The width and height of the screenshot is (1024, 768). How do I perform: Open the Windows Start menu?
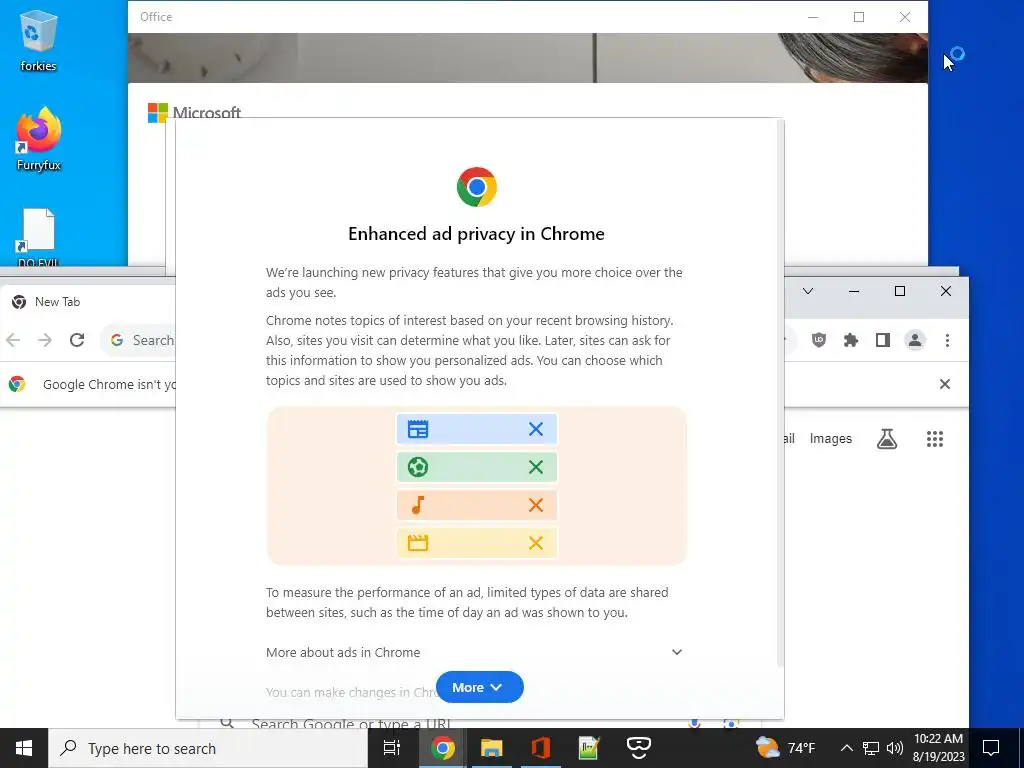point(24,748)
